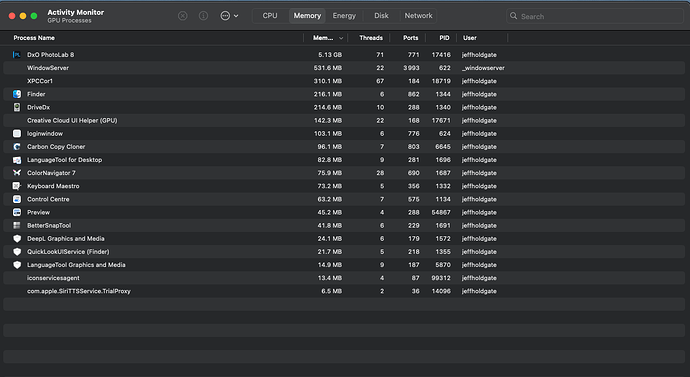Switch to the Energy tab
This screenshot has height=377, width=690.
tap(344, 16)
